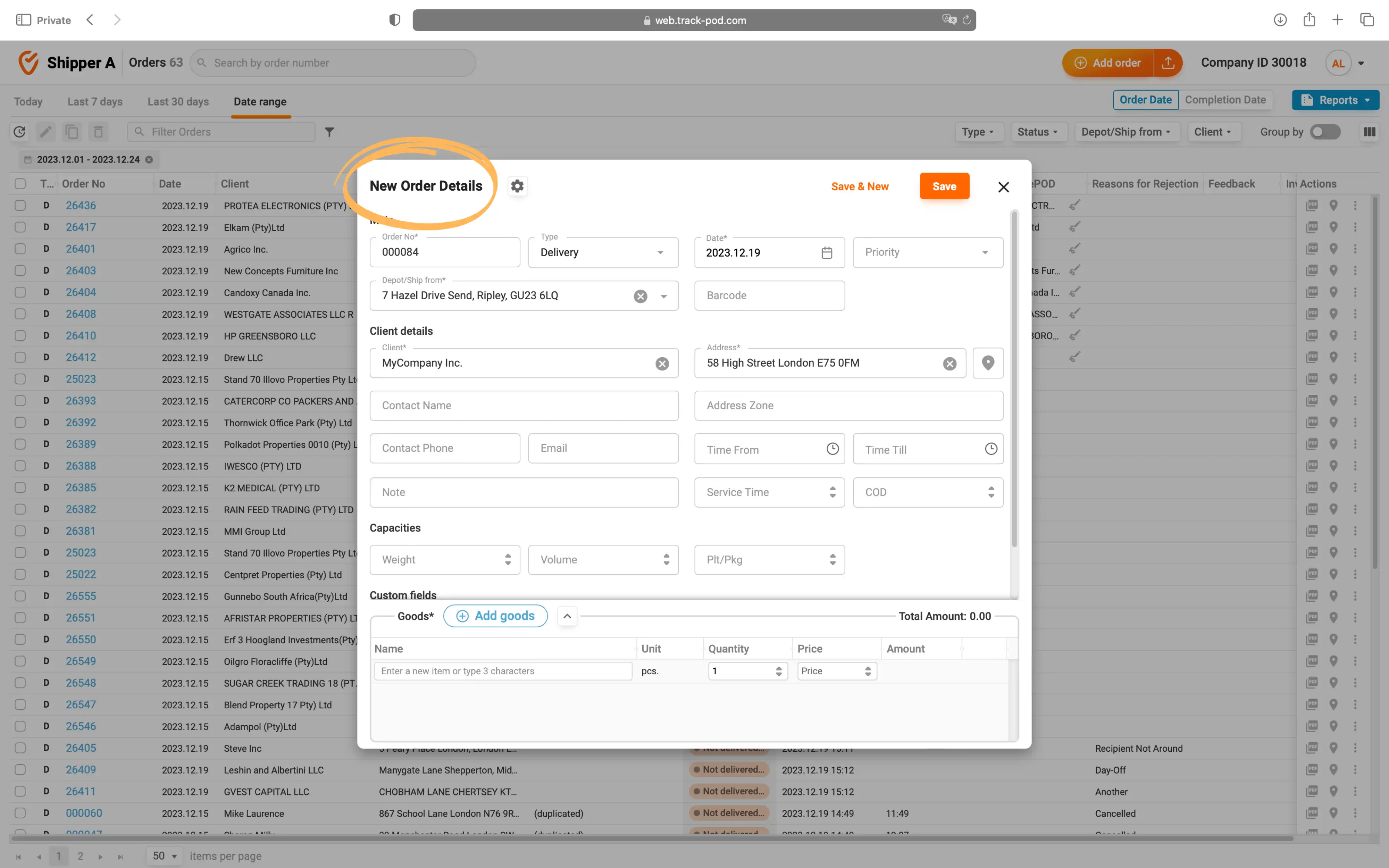This screenshot has width=1389, height=868.
Task: Click the Add order button
Action: click(1107, 63)
